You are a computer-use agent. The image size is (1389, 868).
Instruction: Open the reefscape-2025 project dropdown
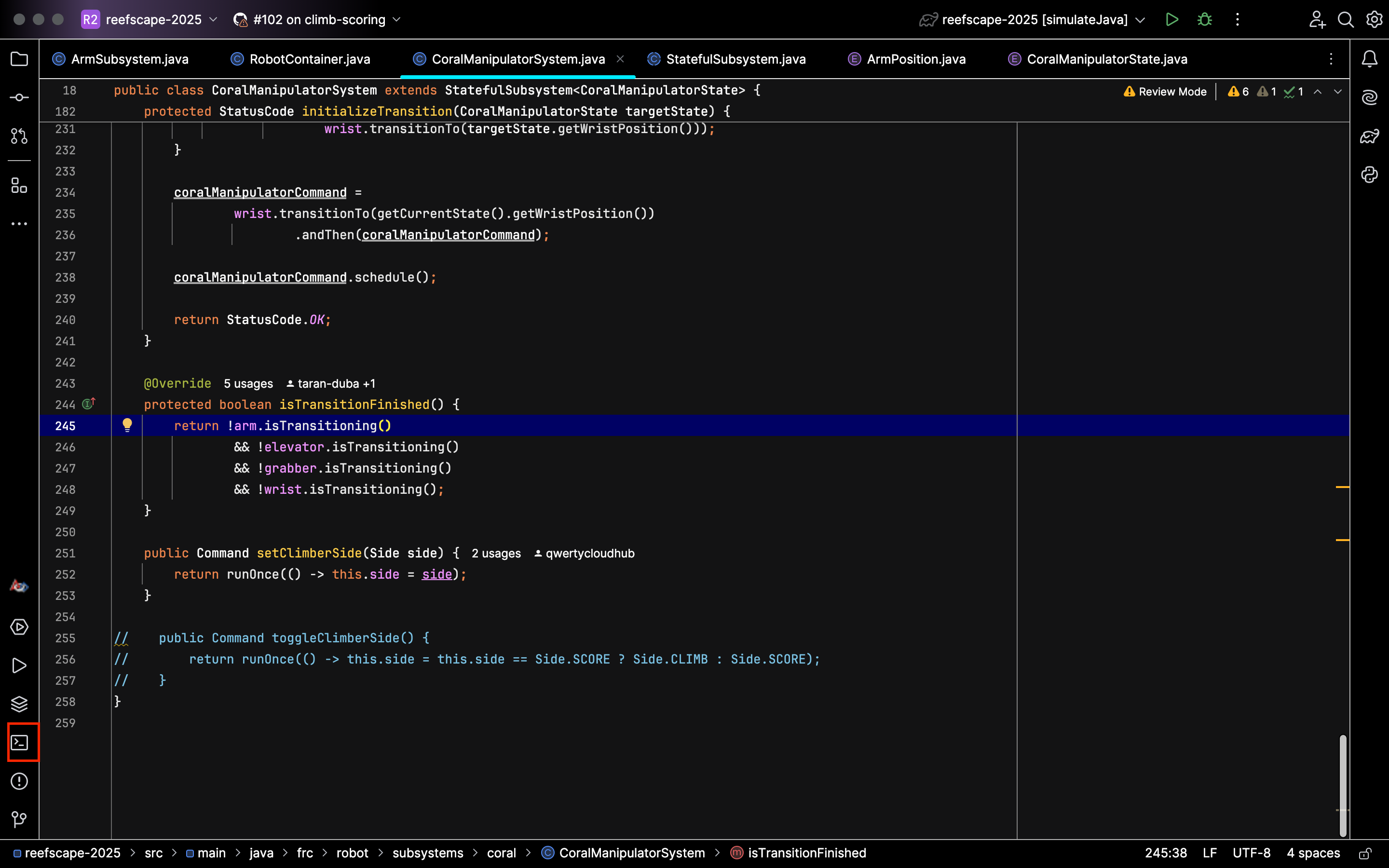click(x=150, y=19)
